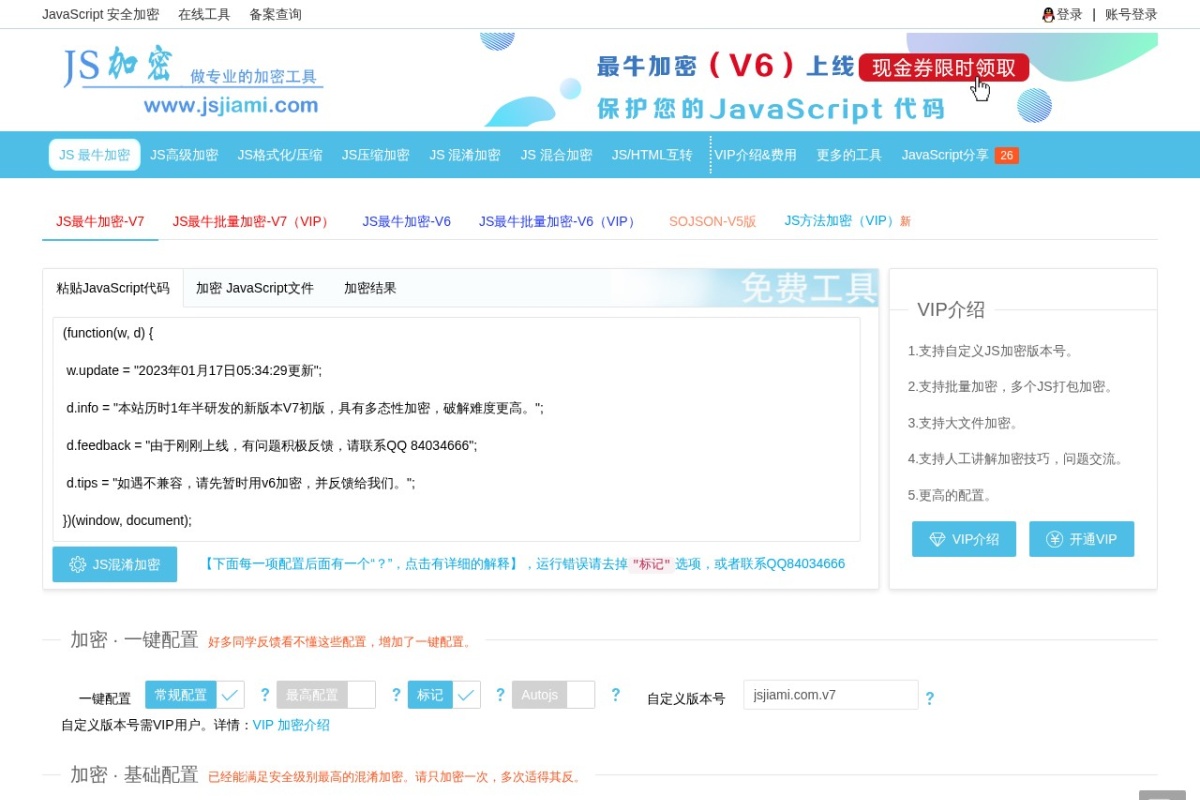This screenshot has height=800, width=1200.
Task: Click the JS混淆加密 button
Action: tap(115, 564)
